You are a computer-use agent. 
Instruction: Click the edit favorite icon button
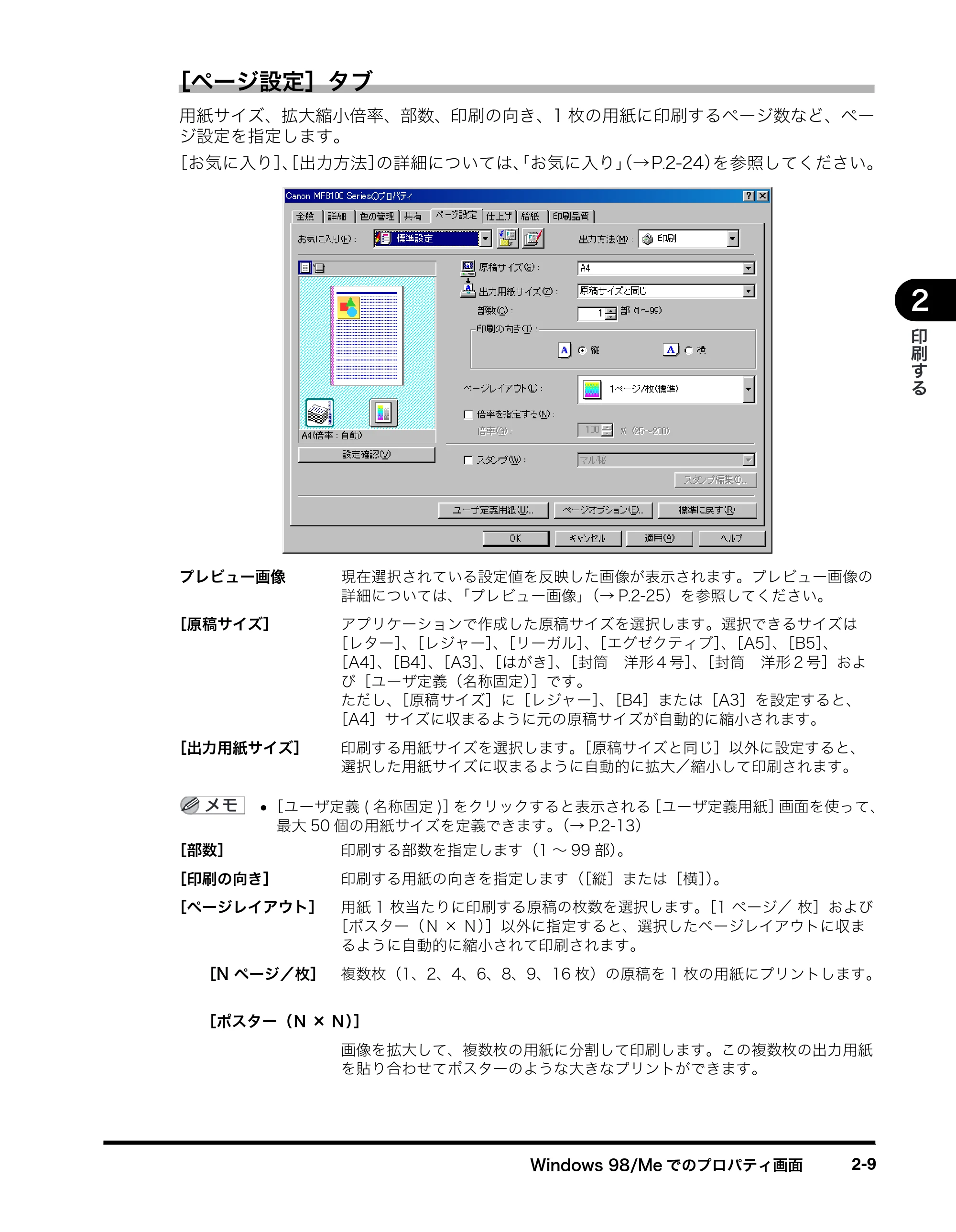coord(532,239)
